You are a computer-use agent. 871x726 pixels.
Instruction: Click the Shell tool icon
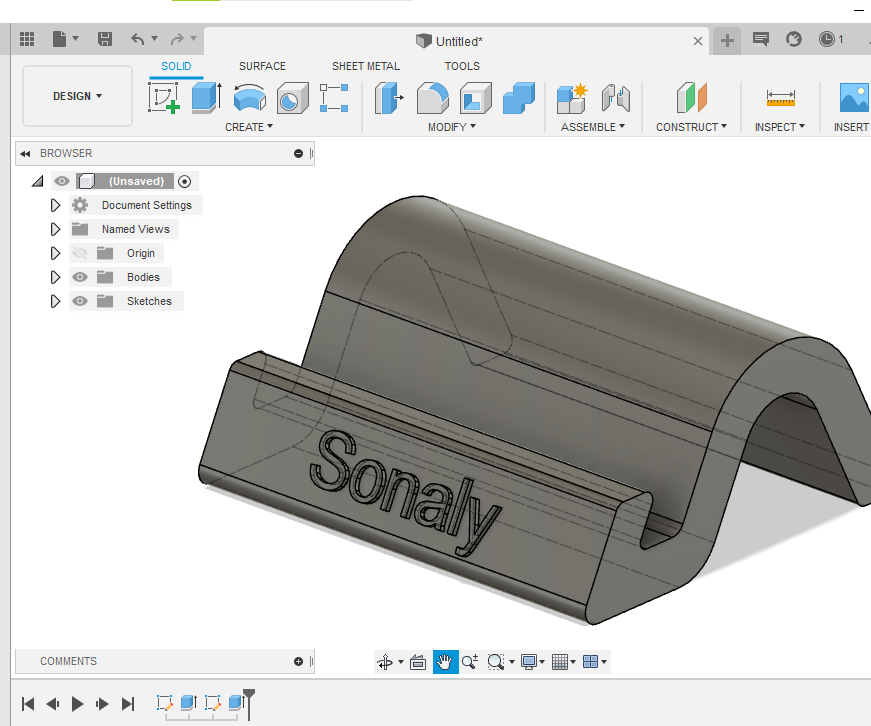pos(475,98)
